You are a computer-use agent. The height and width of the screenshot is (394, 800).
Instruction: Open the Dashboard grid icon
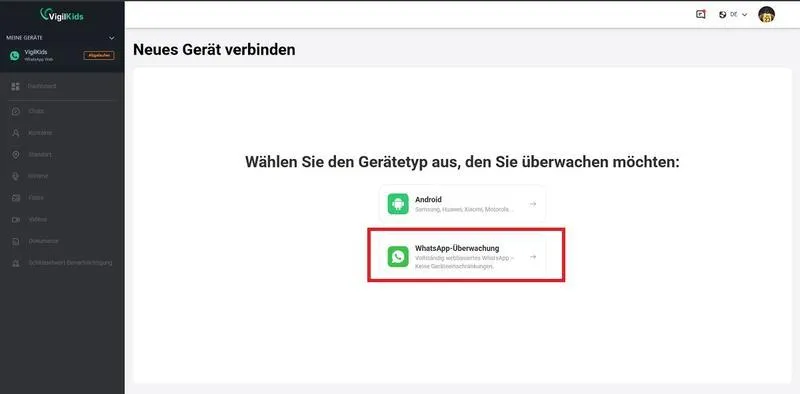coord(15,86)
